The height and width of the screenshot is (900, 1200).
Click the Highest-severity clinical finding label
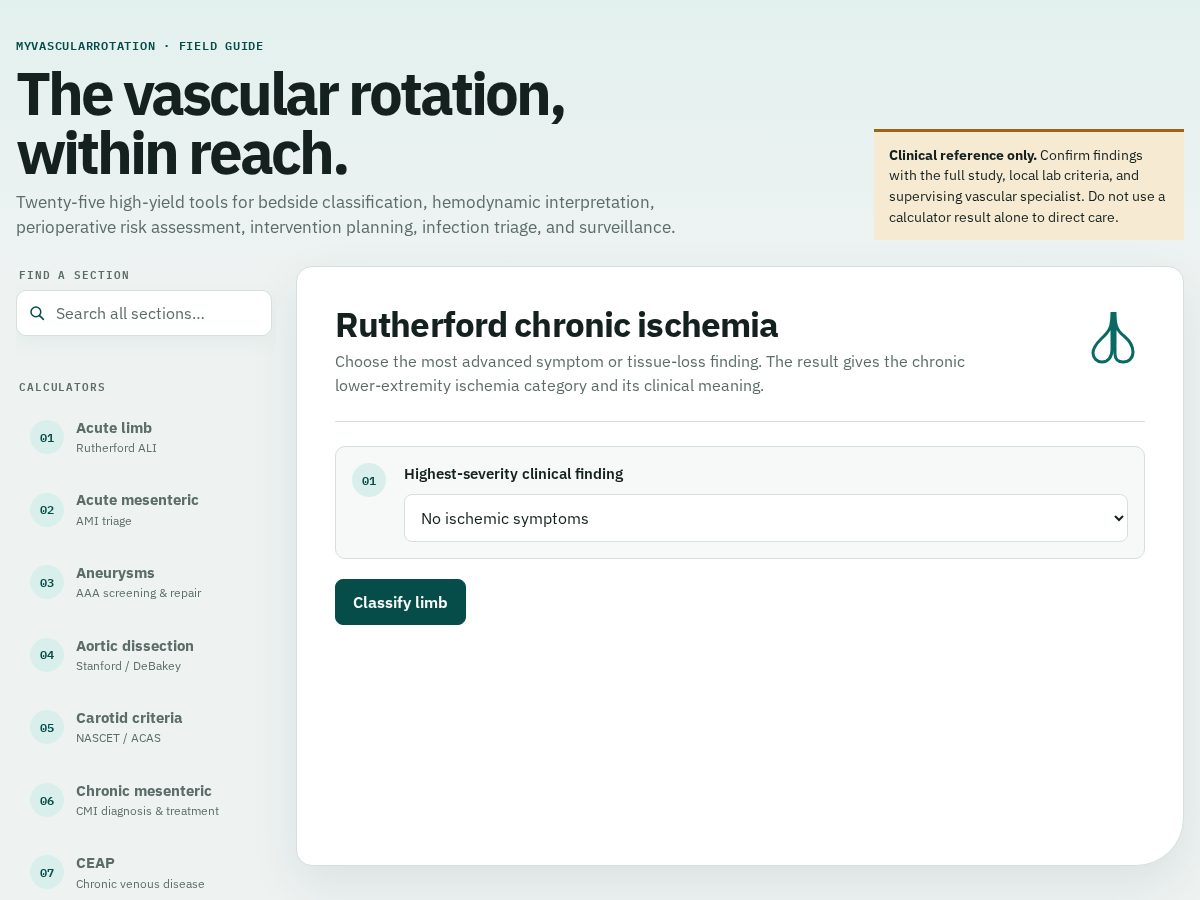pos(513,474)
